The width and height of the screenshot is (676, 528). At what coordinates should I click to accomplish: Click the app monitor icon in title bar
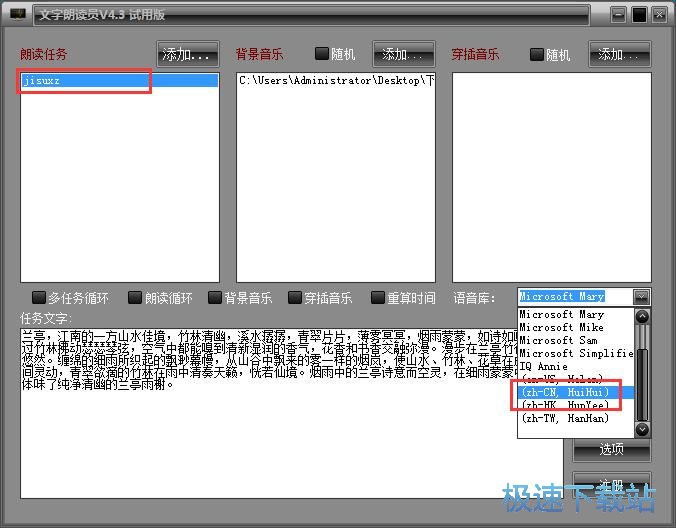tap(18, 14)
